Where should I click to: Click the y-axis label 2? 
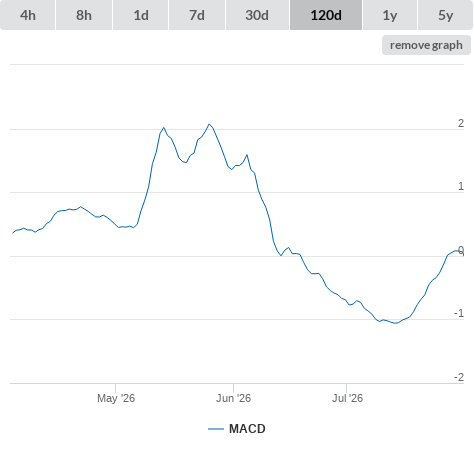(461, 123)
